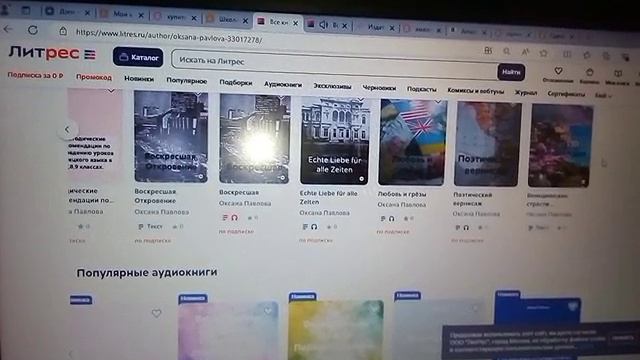Click the browser apps grid icon
Viewport: 640px width, 360px height.
(x=488, y=51)
